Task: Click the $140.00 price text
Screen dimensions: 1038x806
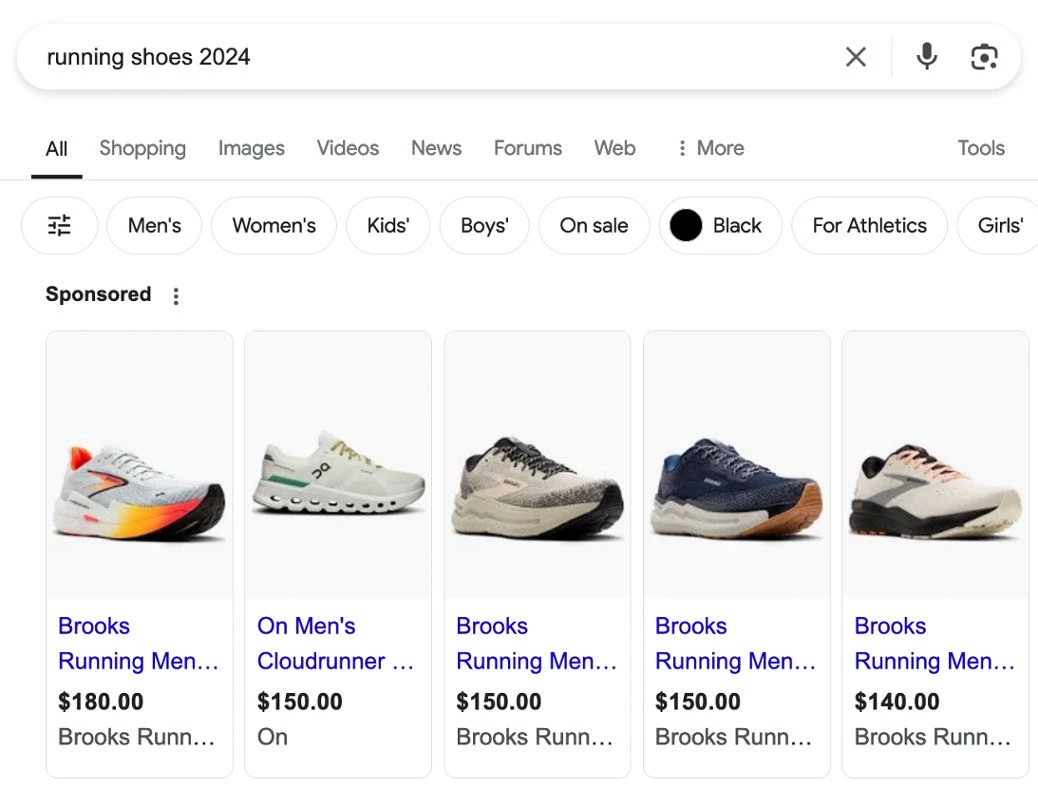Action: tap(897, 701)
